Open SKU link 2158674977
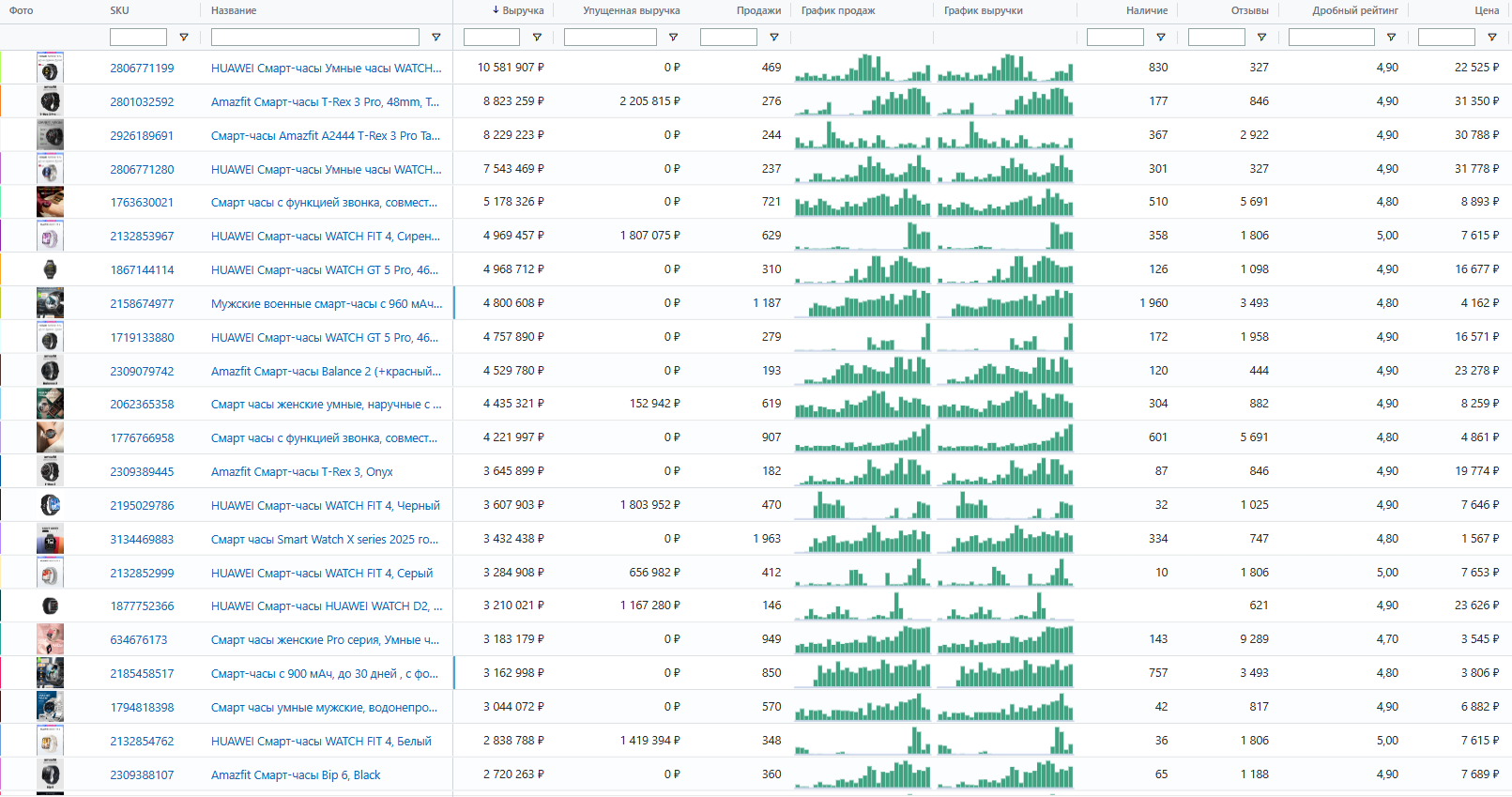Viewport: 1512px width, 797px height. [142, 304]
